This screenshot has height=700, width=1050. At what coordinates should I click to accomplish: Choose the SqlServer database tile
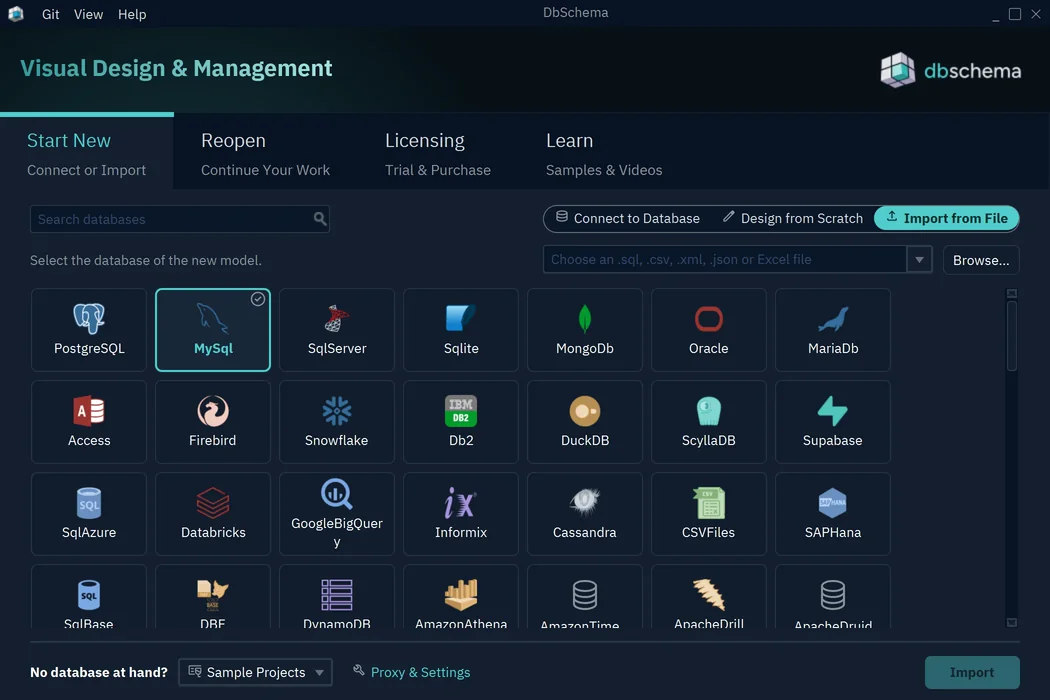click(x=337, y=330)
